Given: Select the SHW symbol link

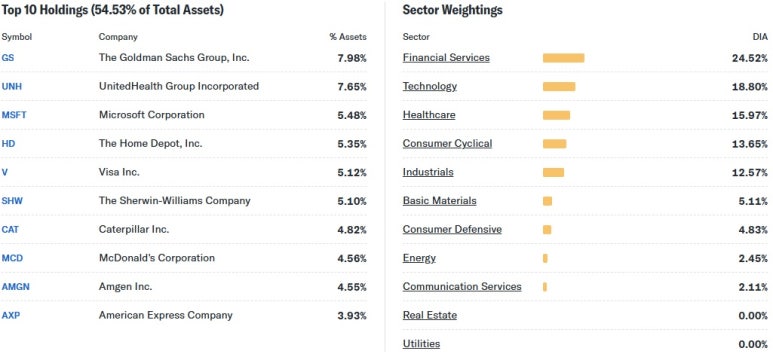Looking at the screenshot, I should pos(12,201).
